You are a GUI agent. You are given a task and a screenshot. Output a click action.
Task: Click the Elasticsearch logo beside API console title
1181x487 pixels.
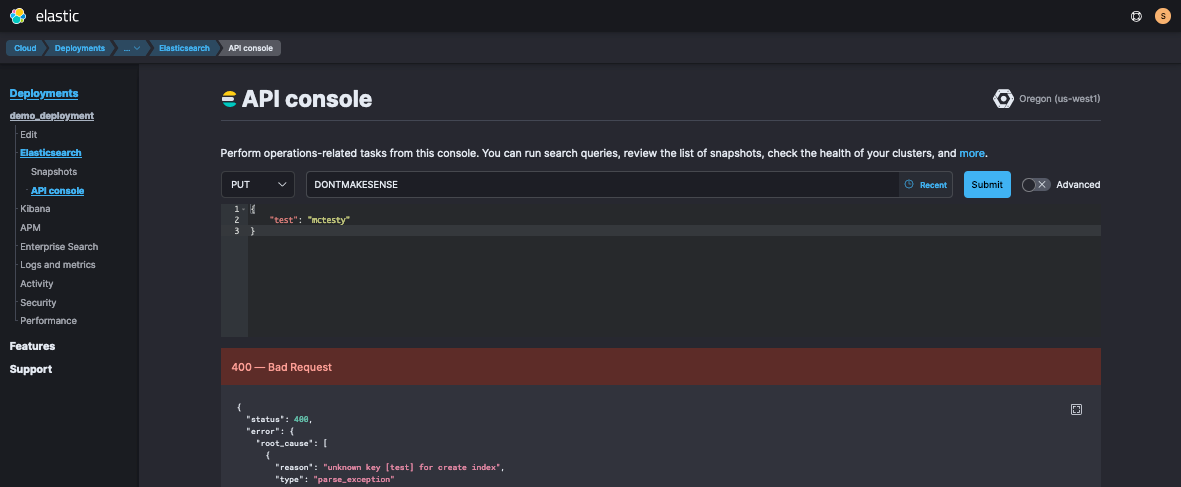(230, 99)
